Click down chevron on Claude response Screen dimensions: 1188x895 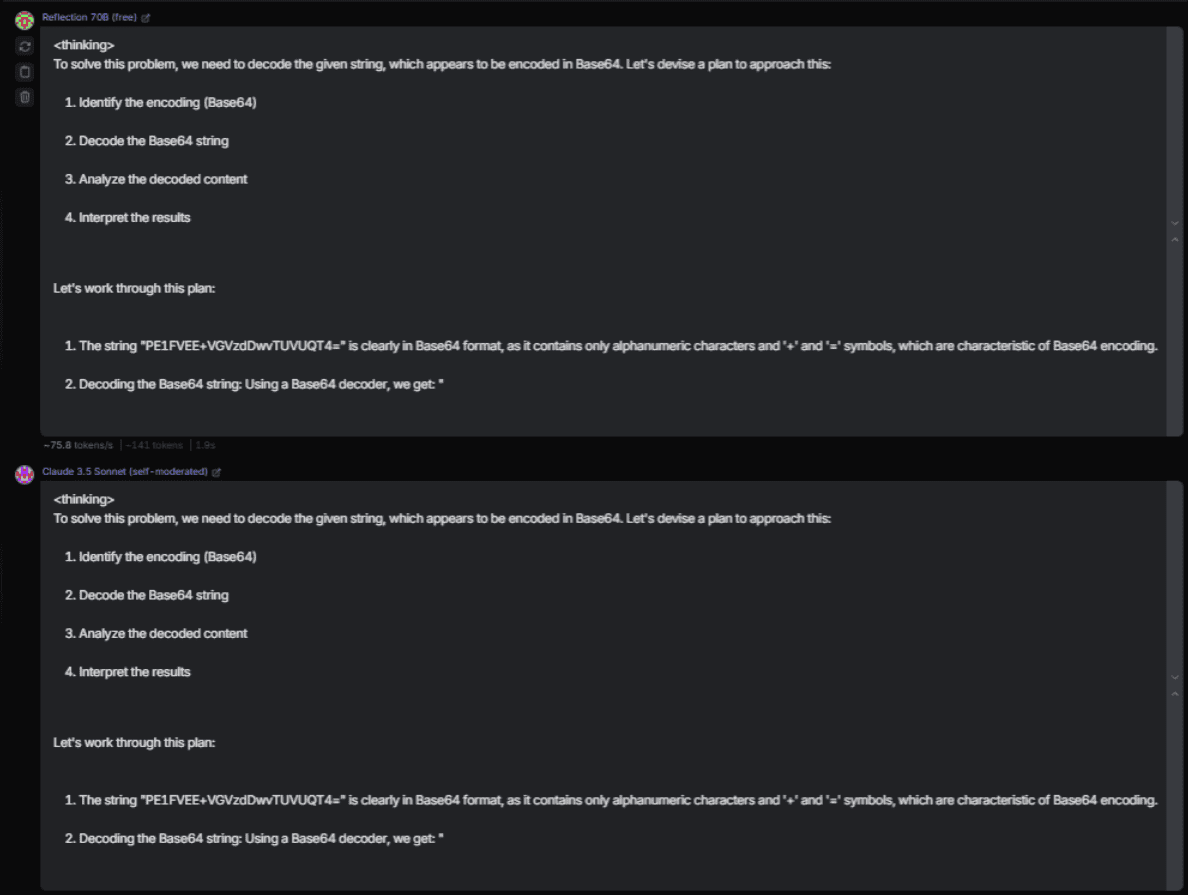coord(1175,677)
